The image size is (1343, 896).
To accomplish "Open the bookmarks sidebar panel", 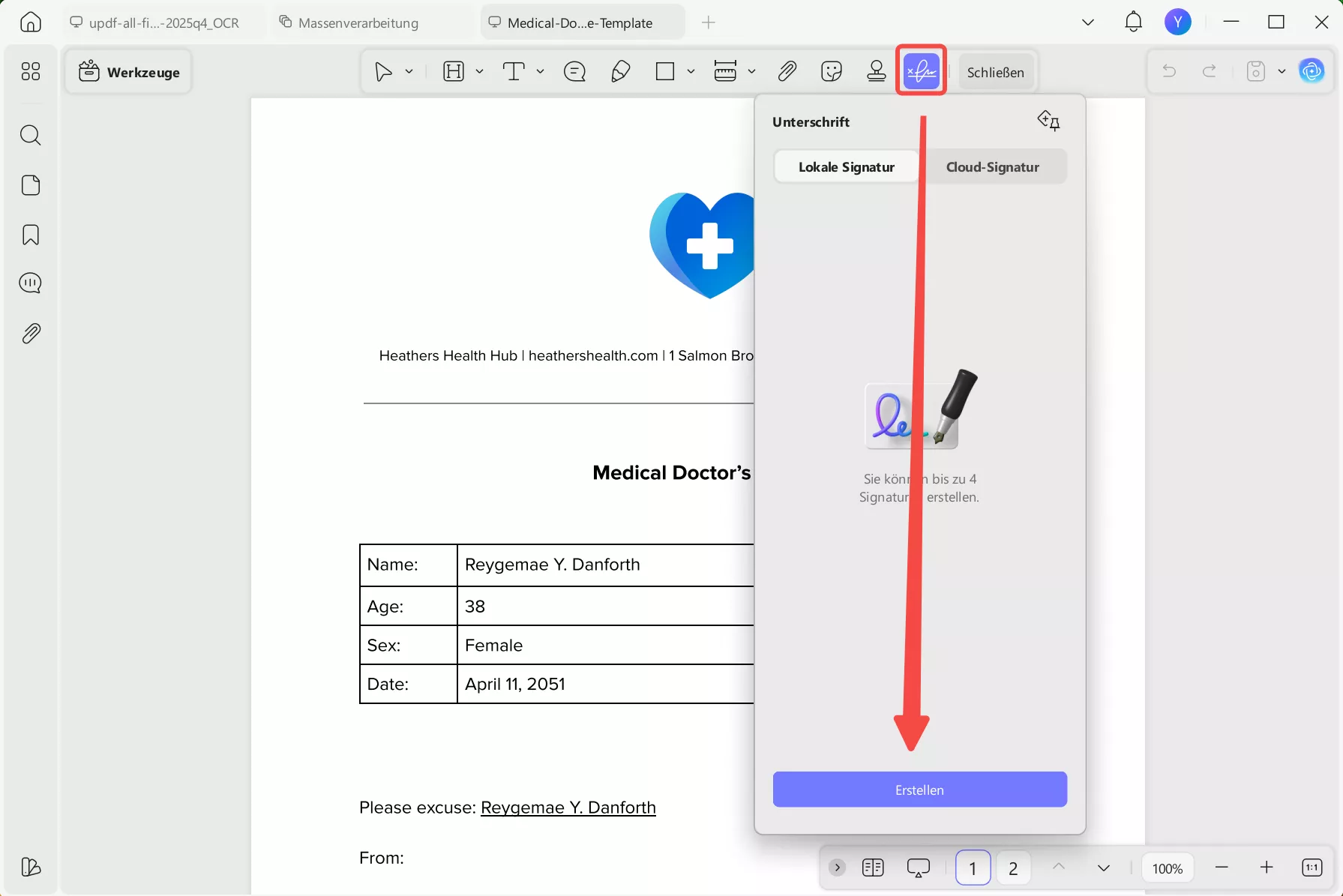I will [31, 235].
